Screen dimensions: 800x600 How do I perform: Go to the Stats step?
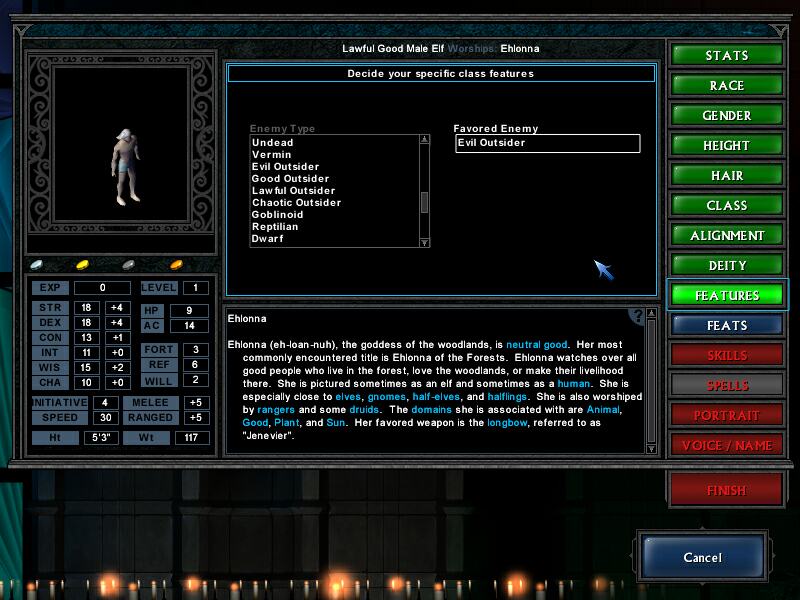click(x=727, y=55)
